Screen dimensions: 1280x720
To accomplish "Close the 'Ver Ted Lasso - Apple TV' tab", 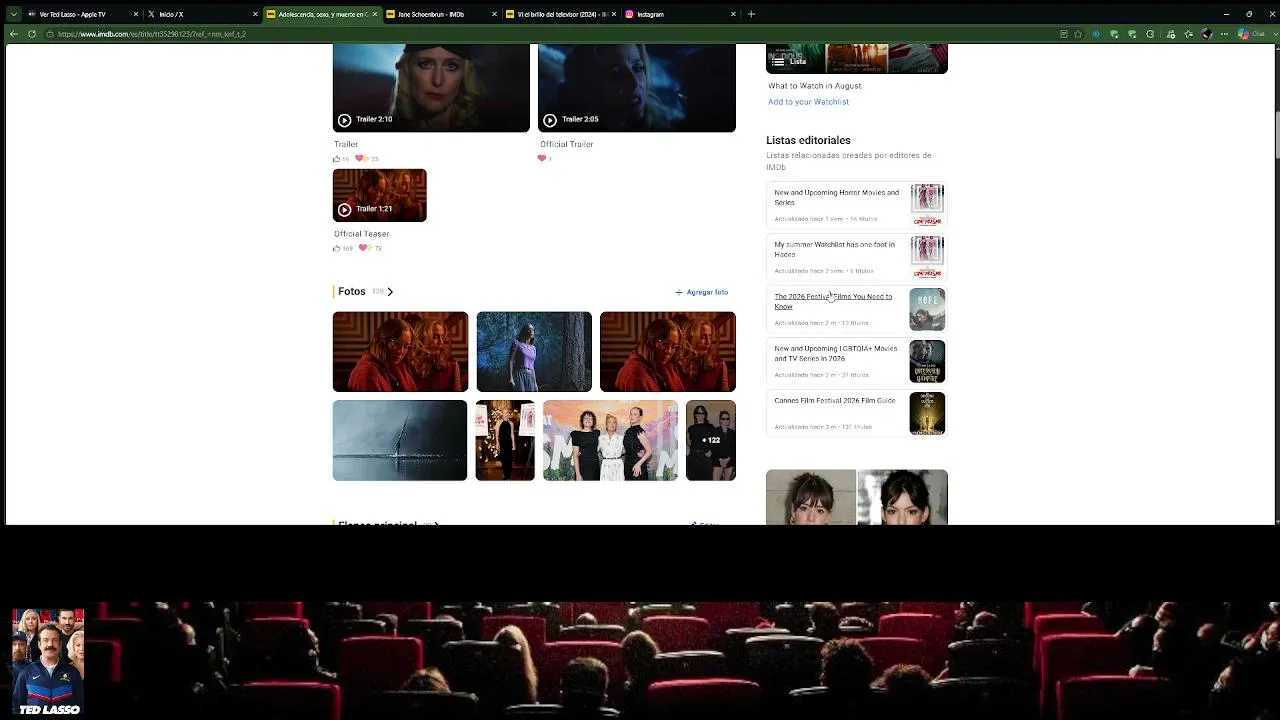I will (136, 14).
